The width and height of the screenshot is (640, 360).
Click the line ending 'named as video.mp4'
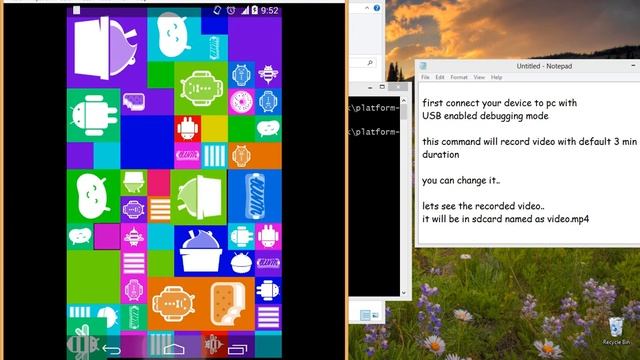coord(505,219)
